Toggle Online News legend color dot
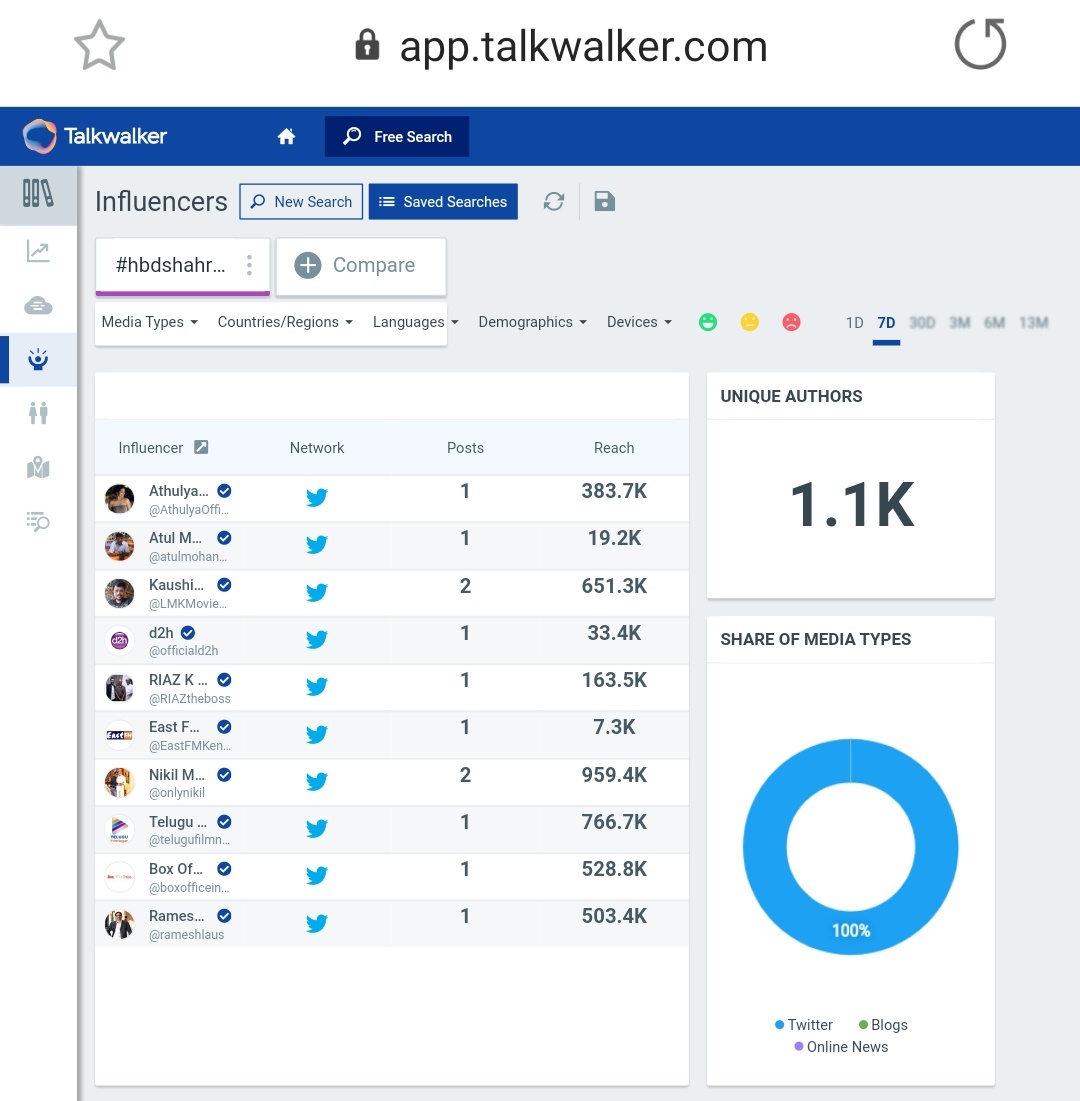Screen dimensions: 1080x1101 (x=798, y=1047)
